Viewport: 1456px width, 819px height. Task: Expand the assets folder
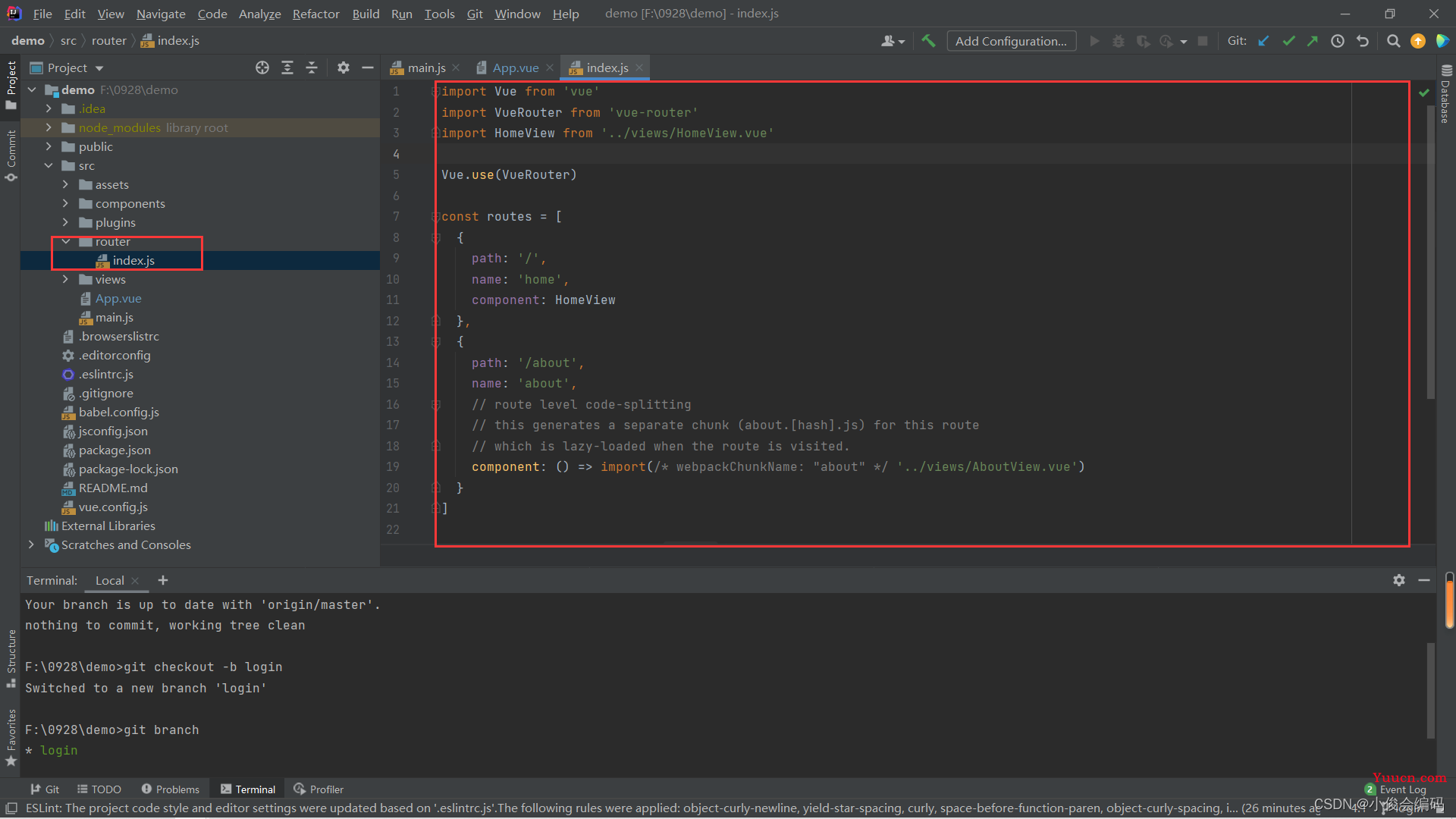point(65,184)
